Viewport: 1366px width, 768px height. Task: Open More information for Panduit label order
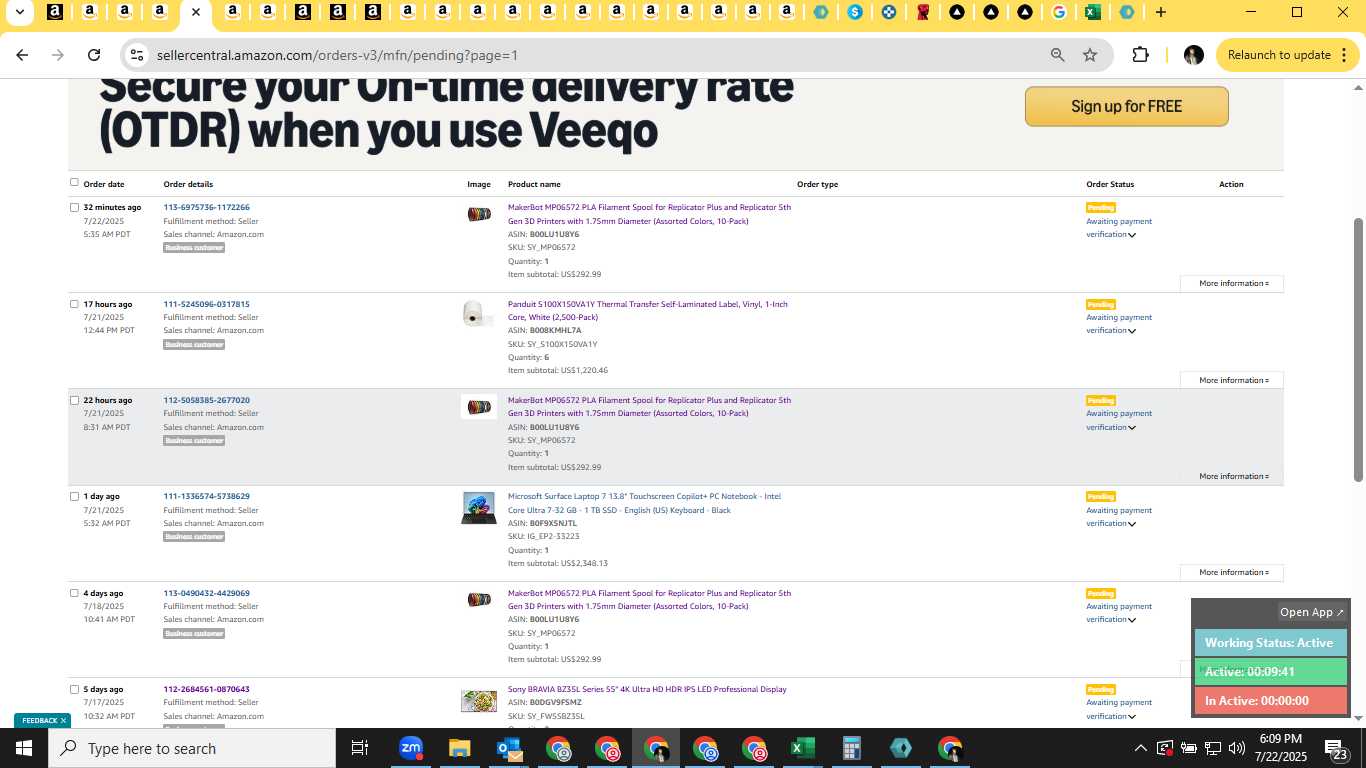click(x=1232, y=380)
